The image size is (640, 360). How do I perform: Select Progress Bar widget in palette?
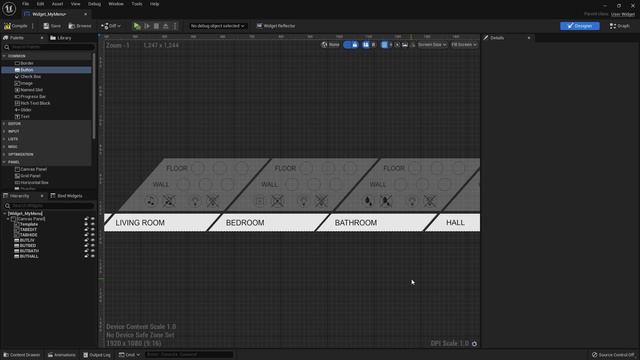click(x=33, y=97)
